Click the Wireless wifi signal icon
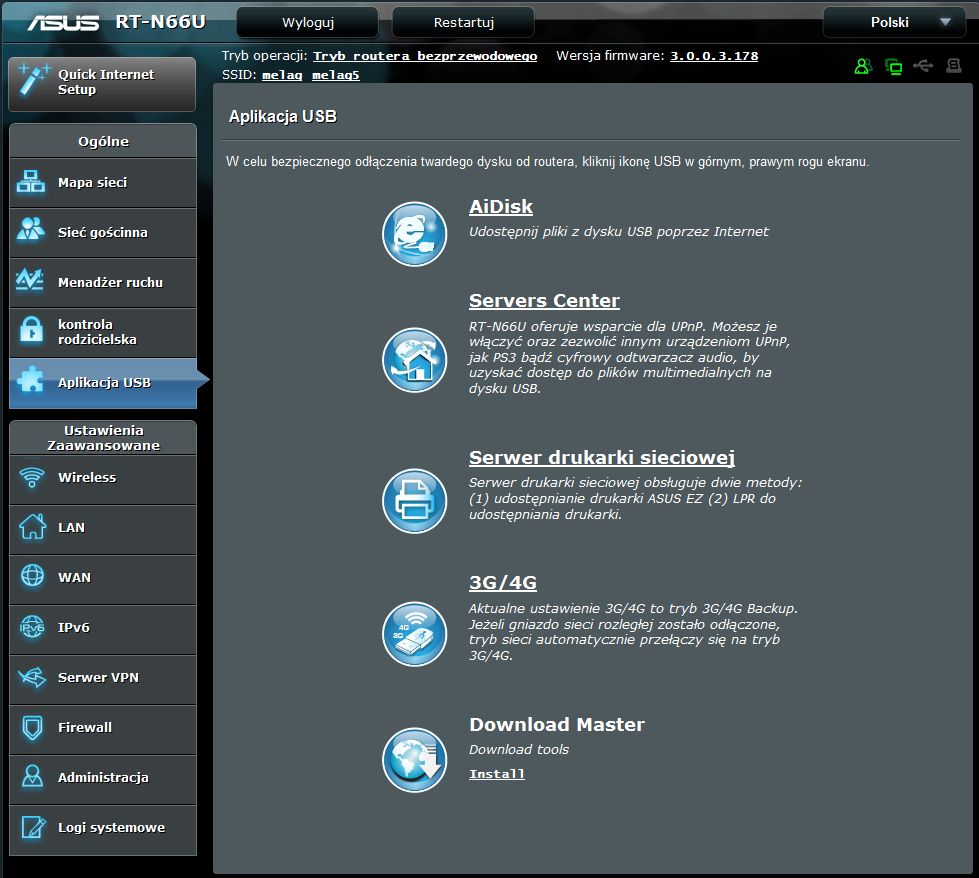 pyautogui.click(x=32, y=478)
